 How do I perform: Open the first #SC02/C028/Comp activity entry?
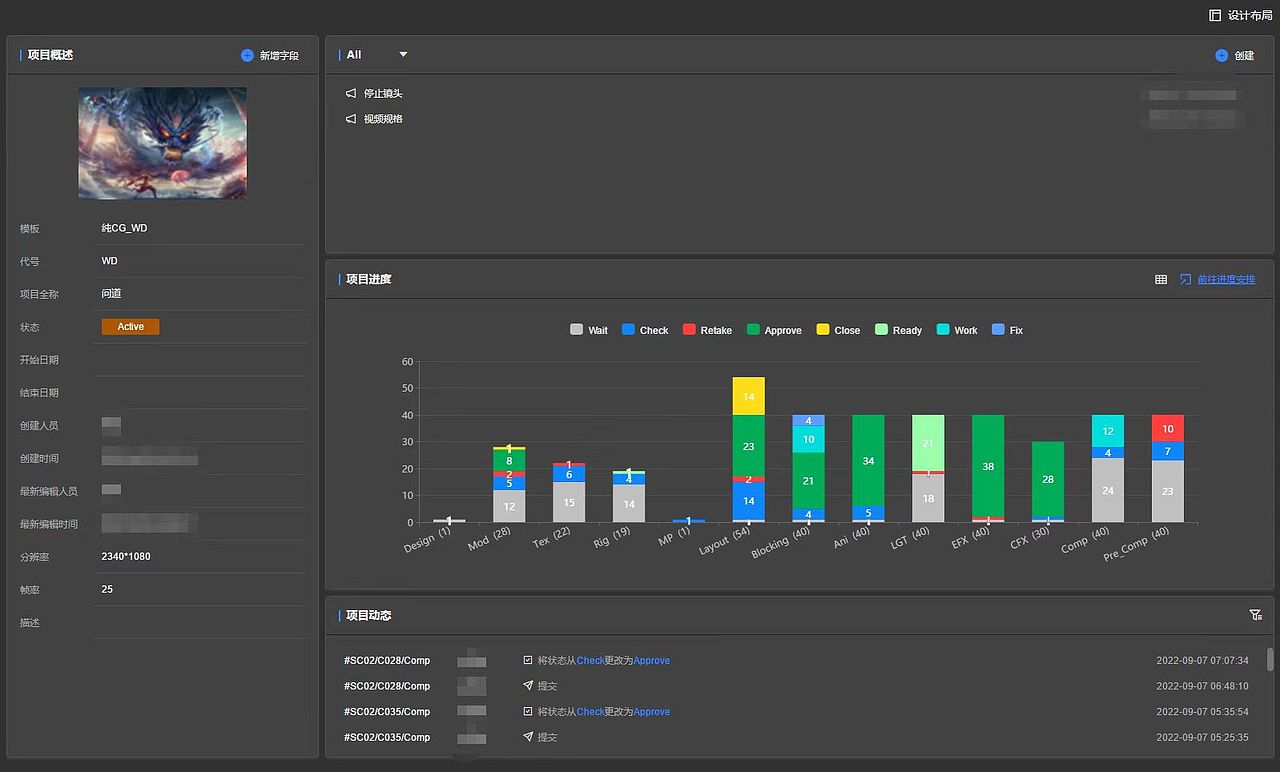click(387, 660)
